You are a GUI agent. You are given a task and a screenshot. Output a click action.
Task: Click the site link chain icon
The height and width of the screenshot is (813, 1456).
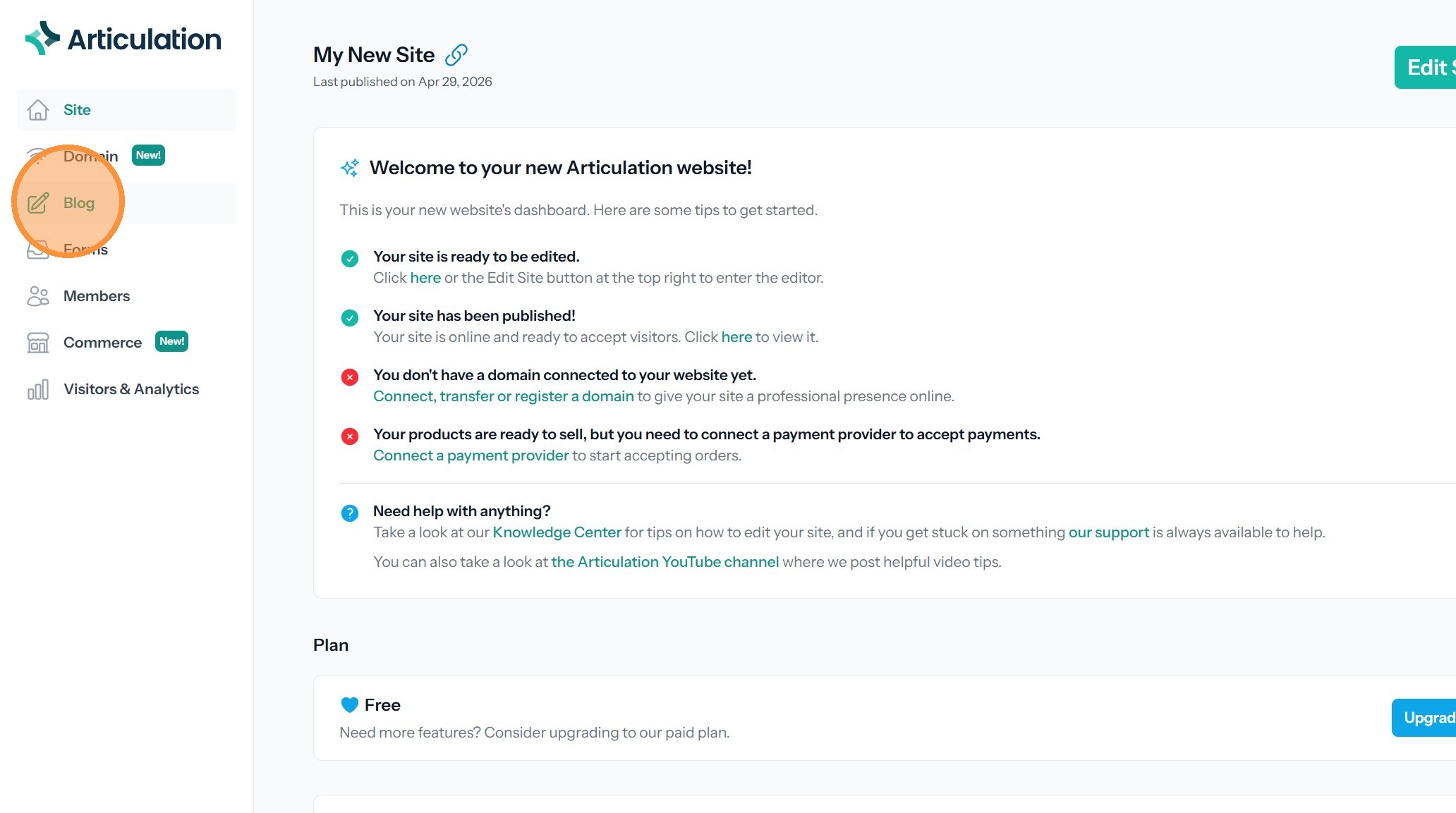pos(456,54)
